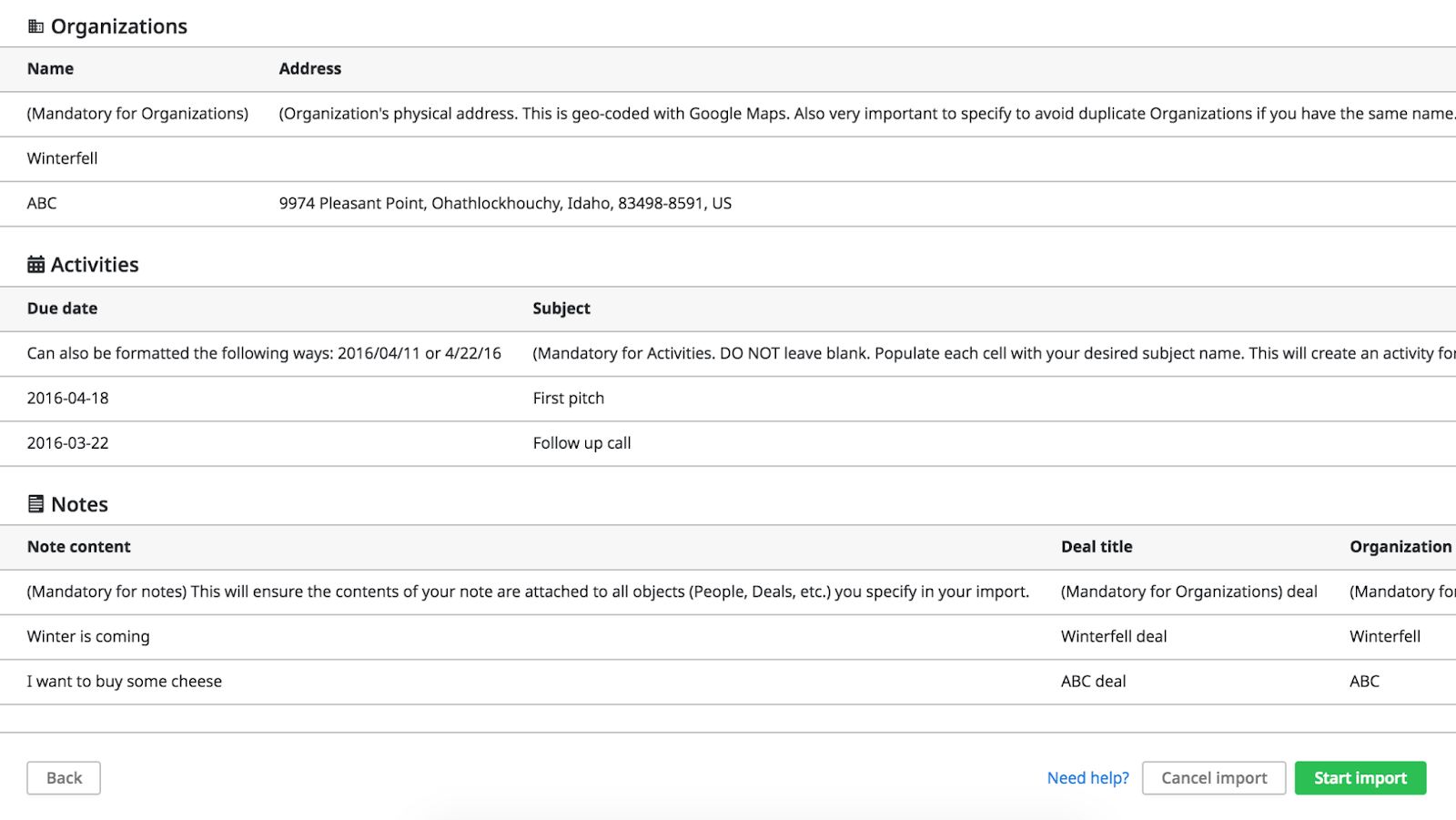Click the Address column header
The image size is (1456, 820).
click(310, 68)
